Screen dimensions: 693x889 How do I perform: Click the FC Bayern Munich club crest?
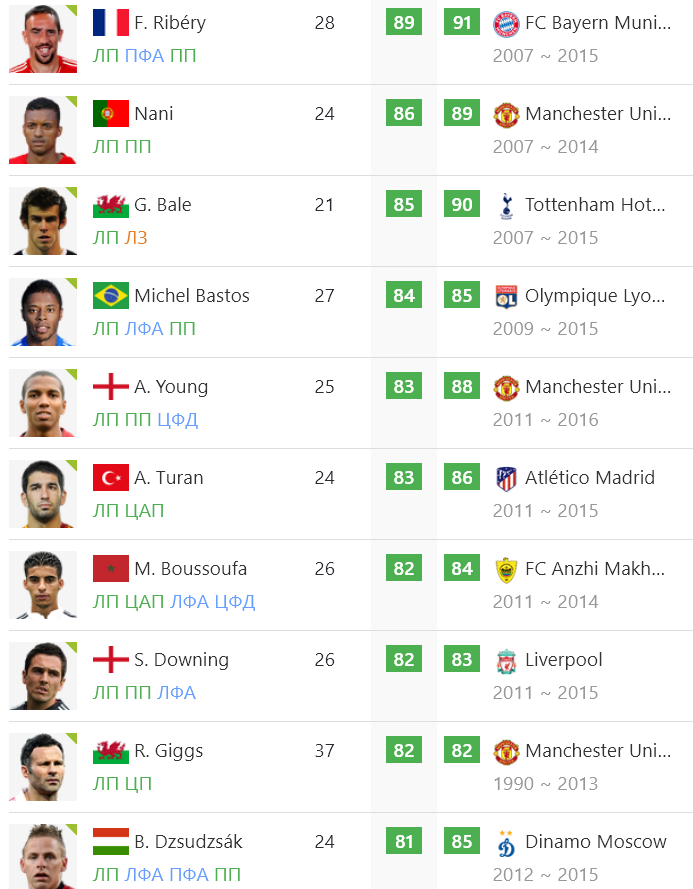[506, 23]
